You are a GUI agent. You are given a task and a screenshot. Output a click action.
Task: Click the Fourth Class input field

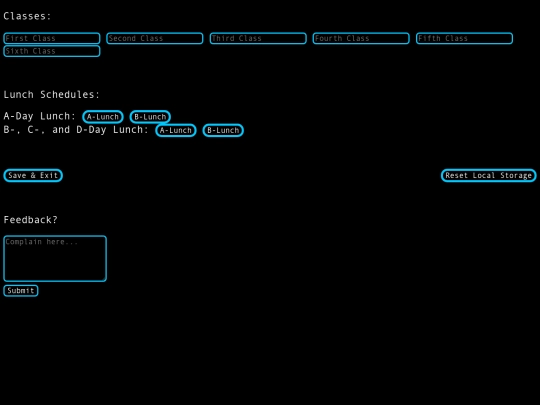361,38
